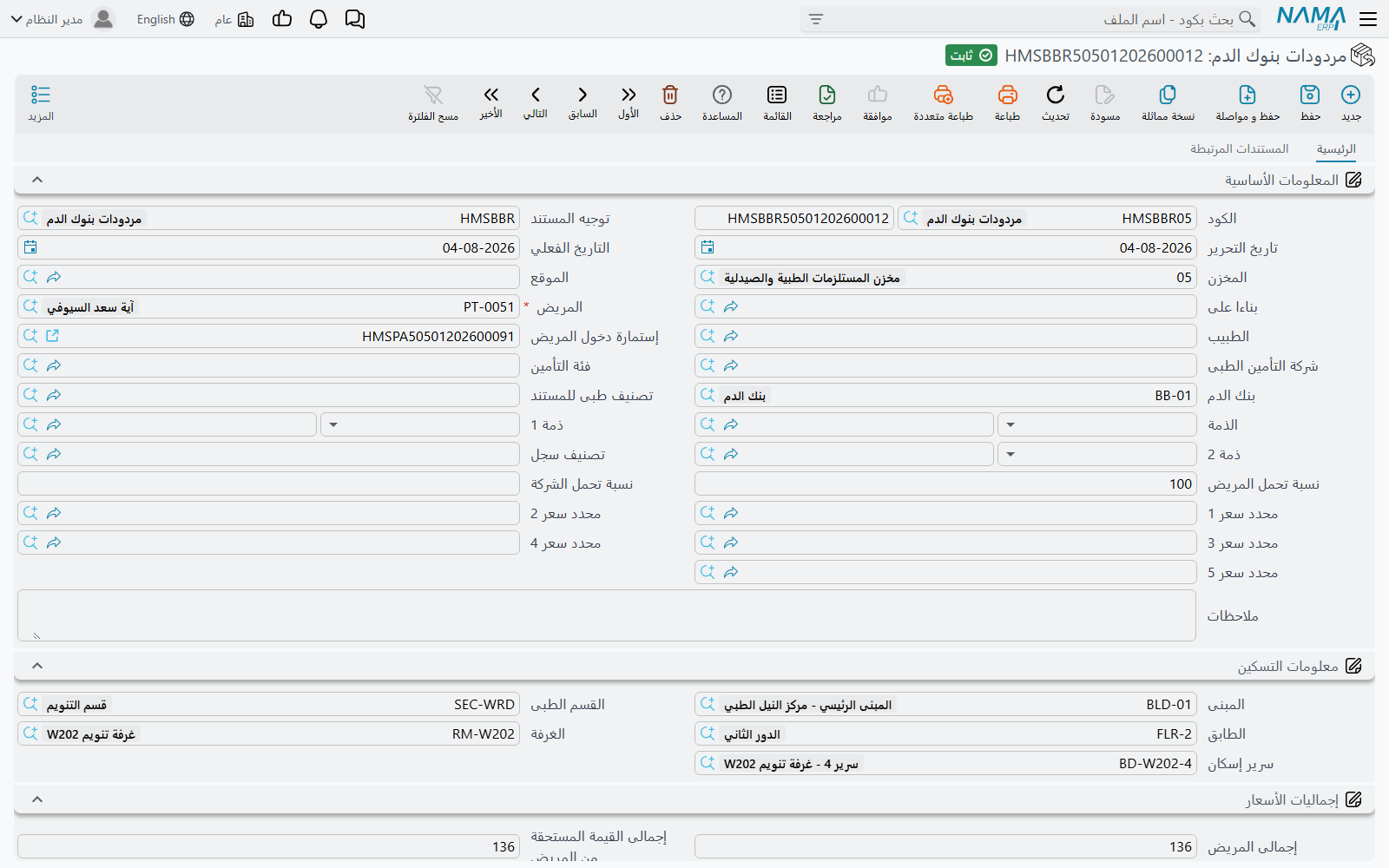Click the موافقه (Approve) thumbs-up icon
This screenshot has width=1389, height=868.
point(878,95)
